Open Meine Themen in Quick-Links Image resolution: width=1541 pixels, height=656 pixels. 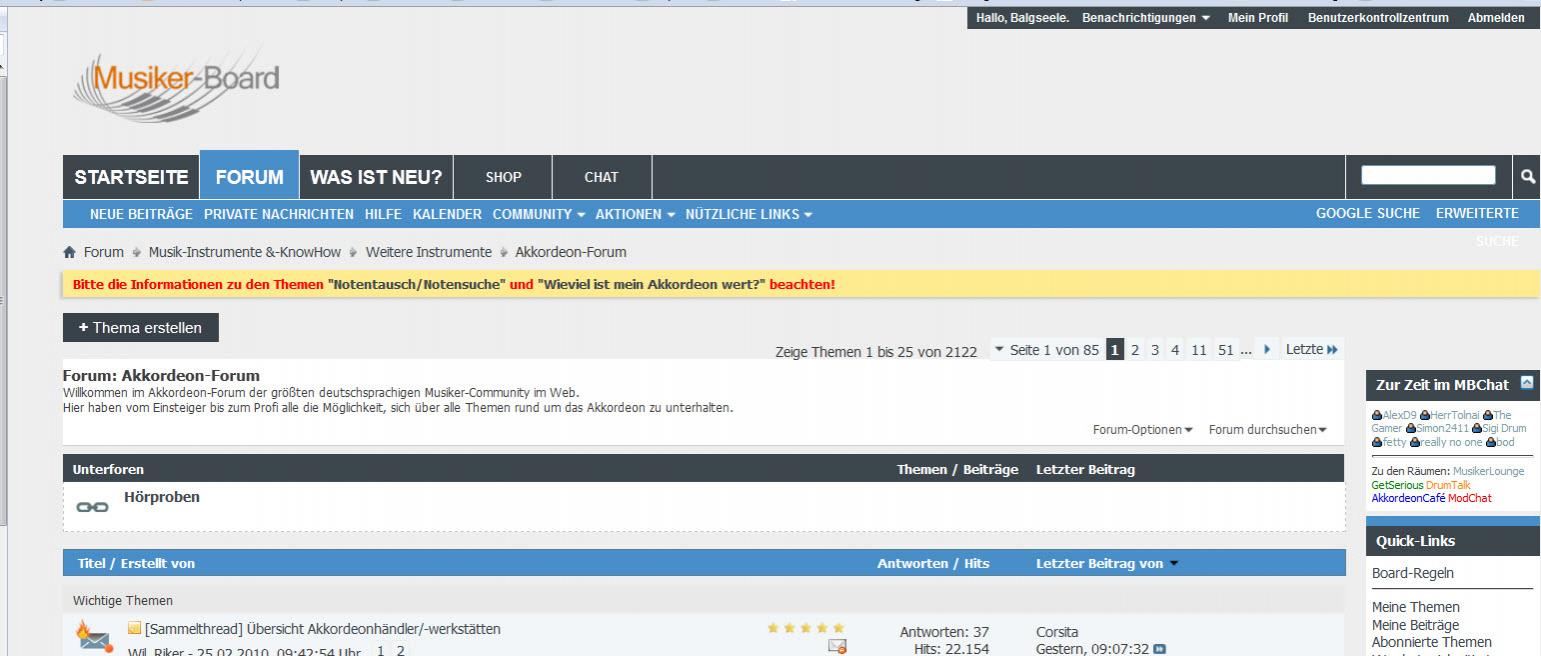pos(1415,607)
